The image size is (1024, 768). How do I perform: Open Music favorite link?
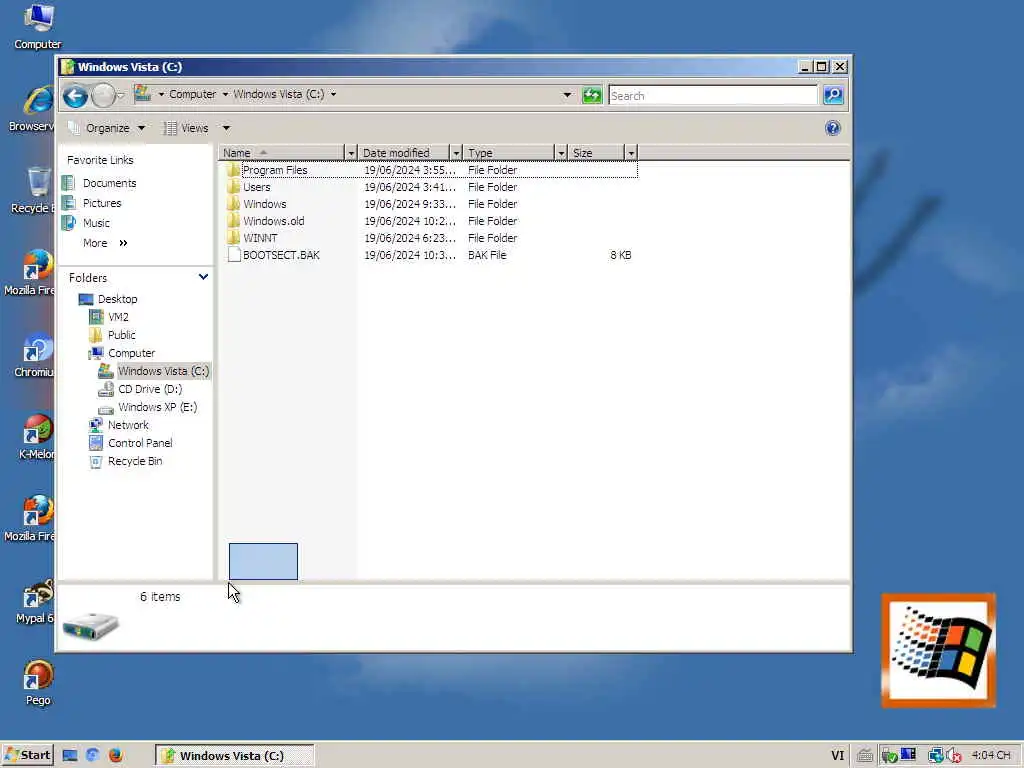(x=96, y=223)
